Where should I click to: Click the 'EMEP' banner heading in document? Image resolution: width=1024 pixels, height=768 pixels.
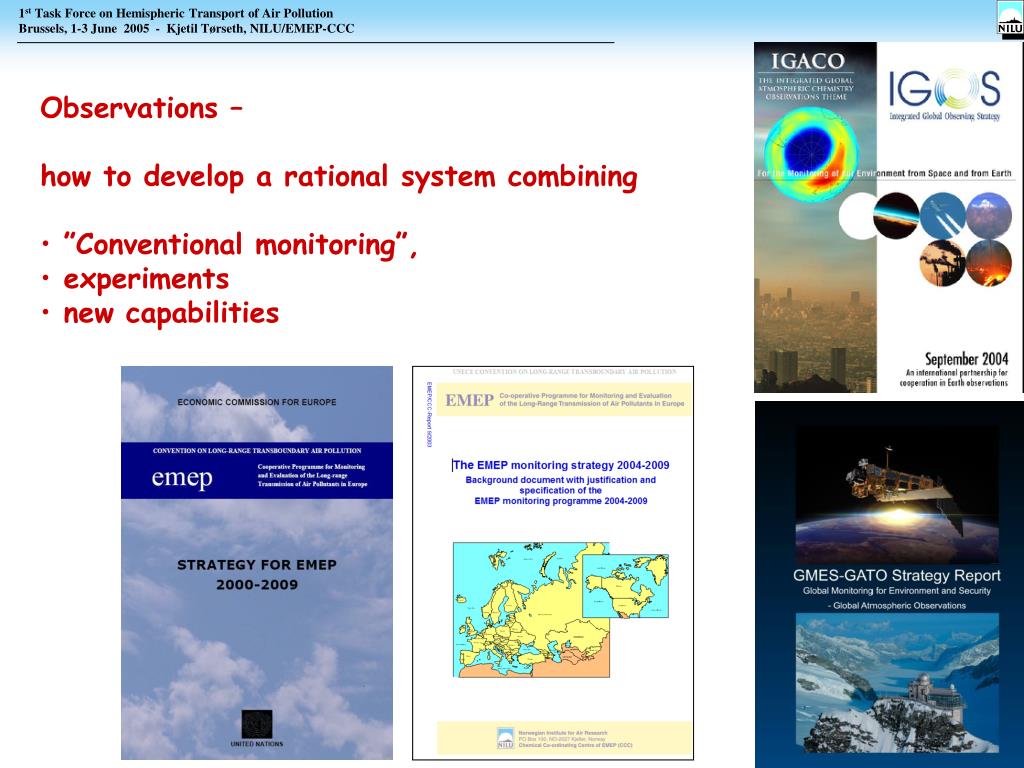(x=469, y=400)
